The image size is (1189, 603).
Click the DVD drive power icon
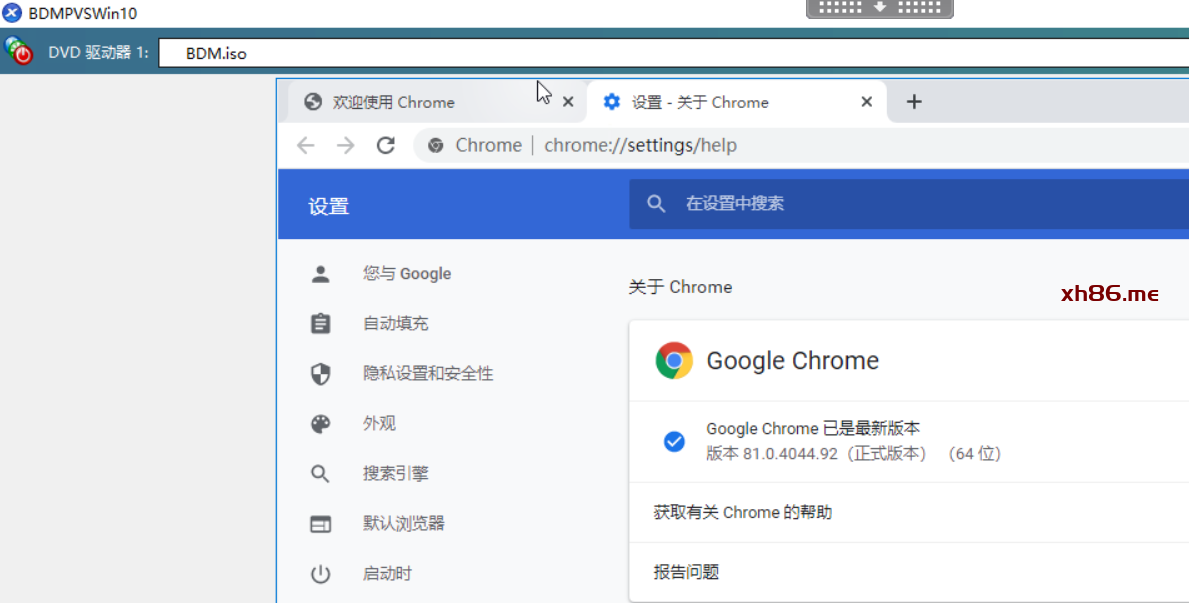click(x=19, y=51)
